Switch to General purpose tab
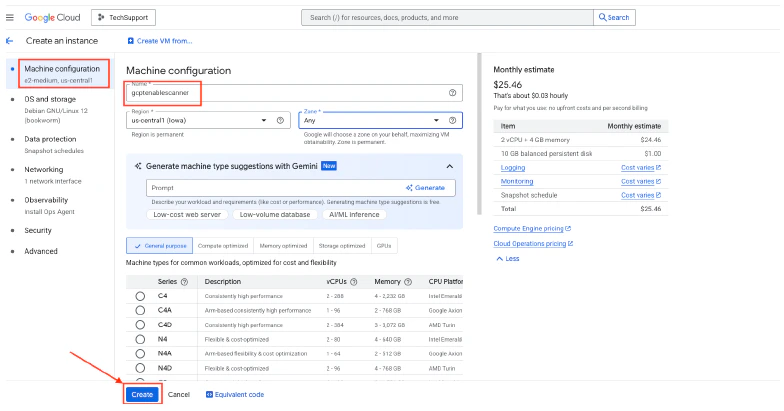 click(160, 246)
